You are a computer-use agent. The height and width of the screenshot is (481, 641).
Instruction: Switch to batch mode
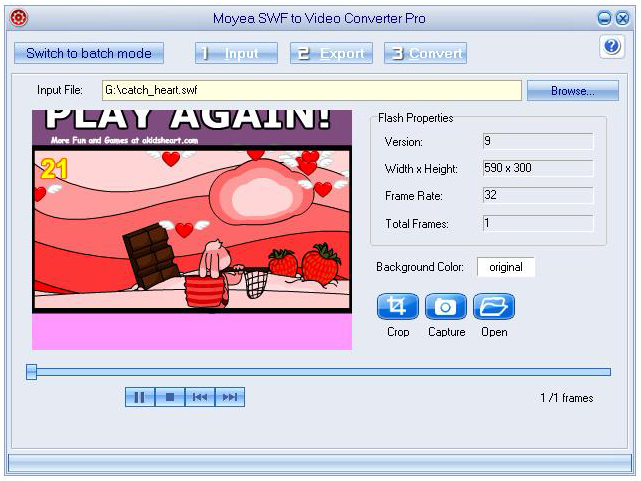point(89,53)
